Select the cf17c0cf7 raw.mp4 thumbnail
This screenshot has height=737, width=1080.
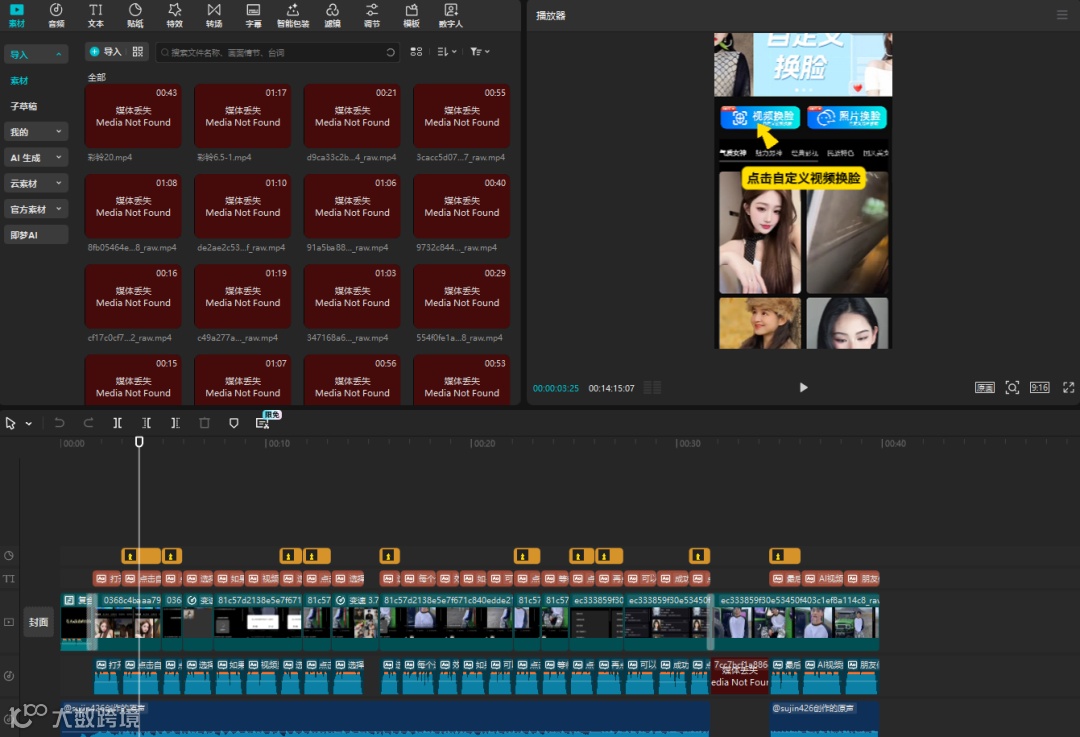click(133, 296)
